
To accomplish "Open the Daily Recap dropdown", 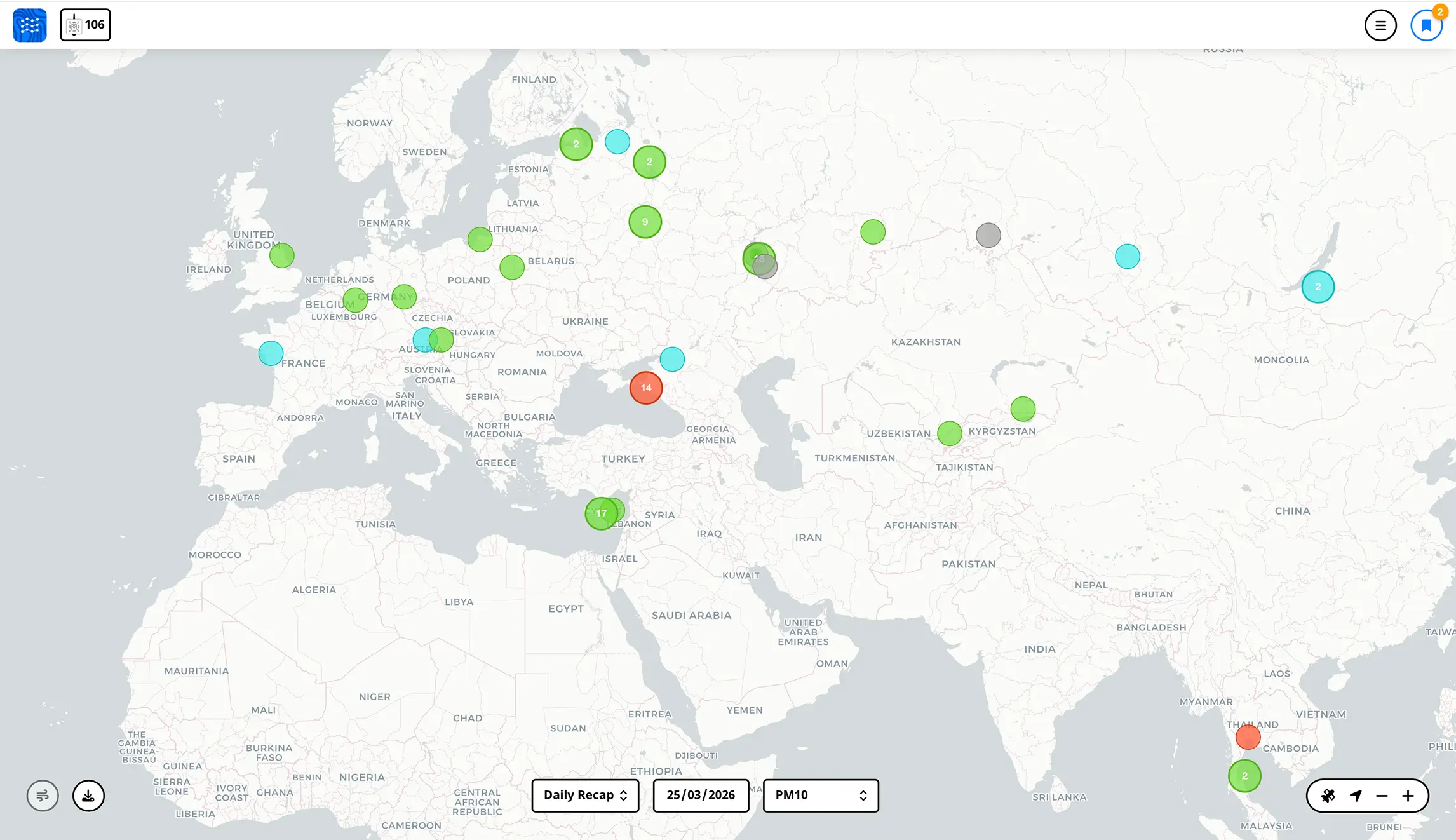I will (x=585, y=796).
